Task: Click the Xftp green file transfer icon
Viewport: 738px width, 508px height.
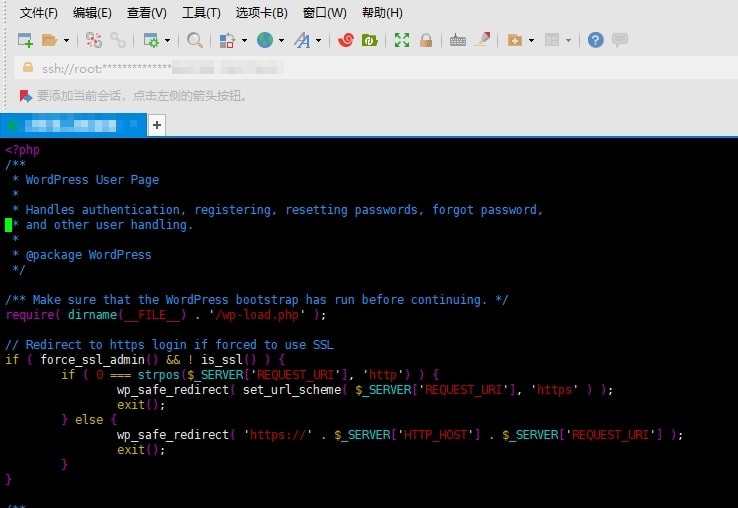Action: point(369,40)
